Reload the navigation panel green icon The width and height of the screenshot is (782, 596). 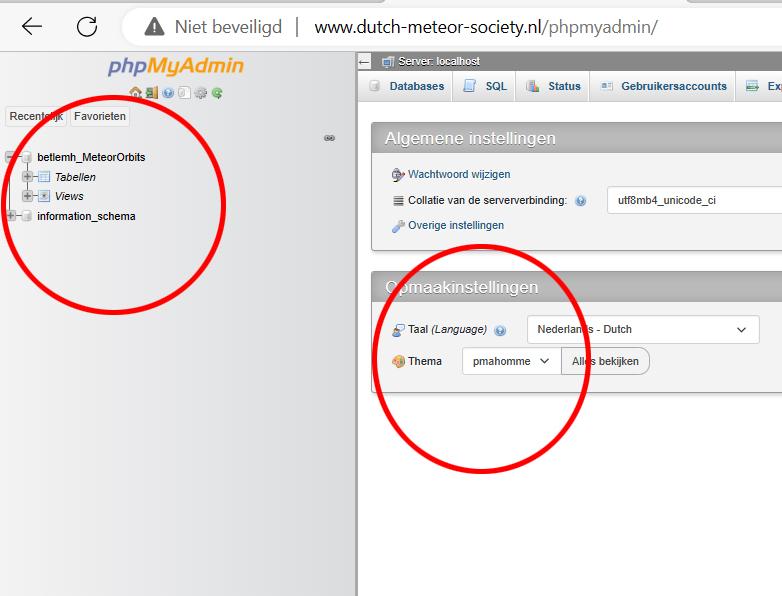point(217,92)
